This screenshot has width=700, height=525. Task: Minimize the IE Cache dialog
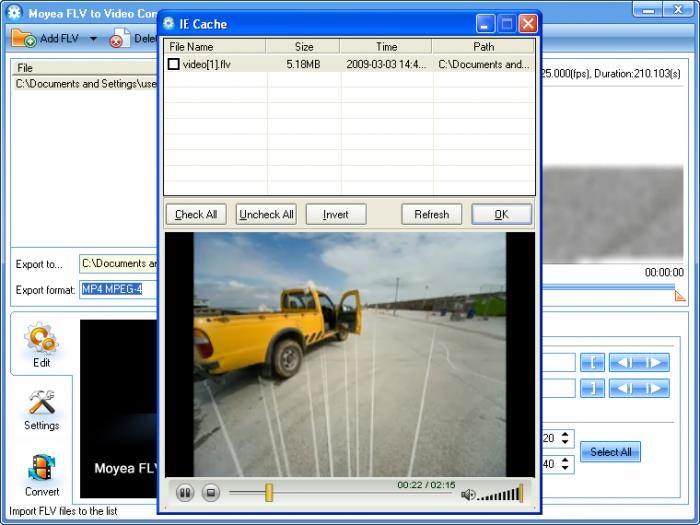[485, 24]
